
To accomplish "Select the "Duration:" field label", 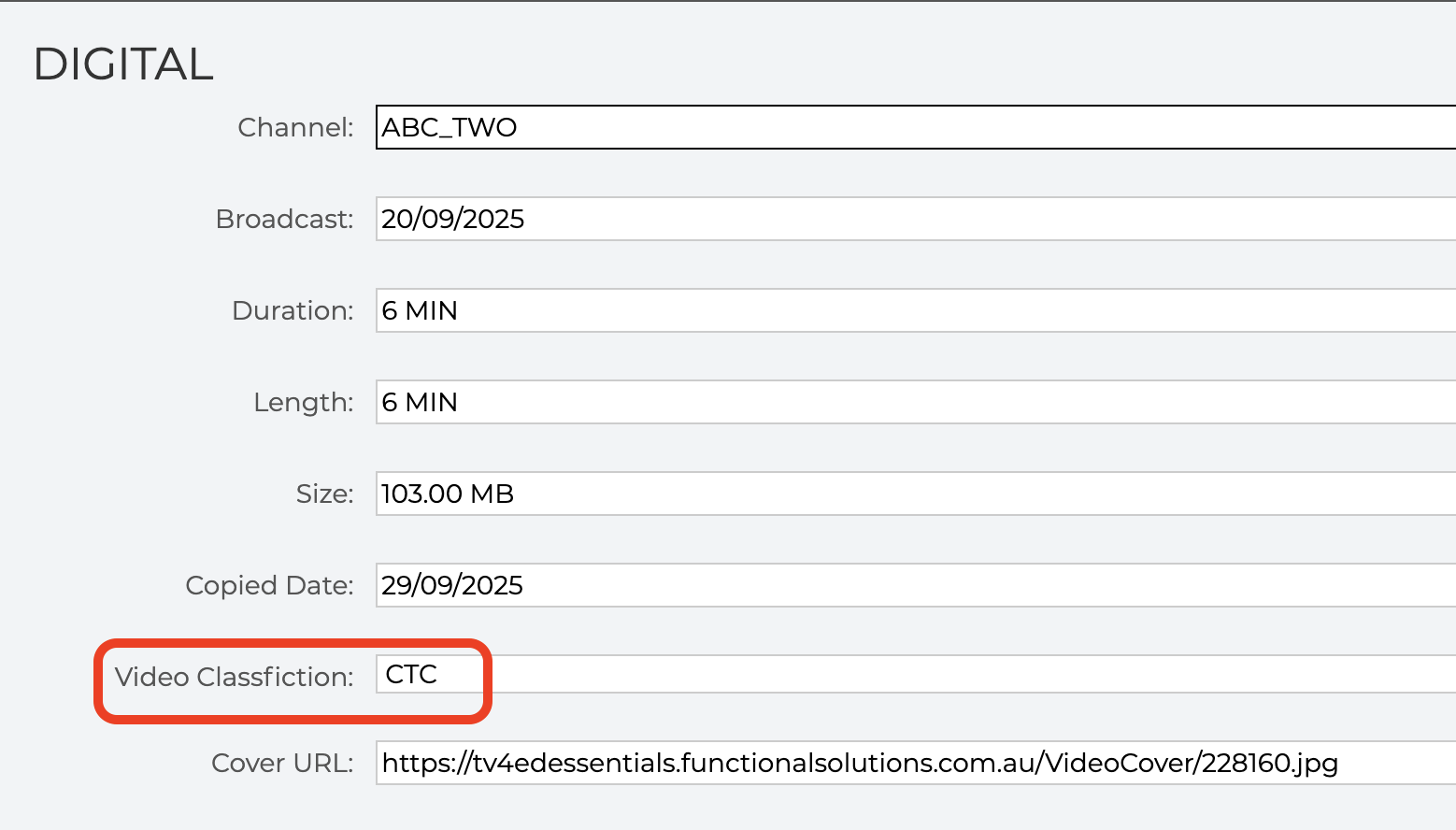I will coord(293,310).
